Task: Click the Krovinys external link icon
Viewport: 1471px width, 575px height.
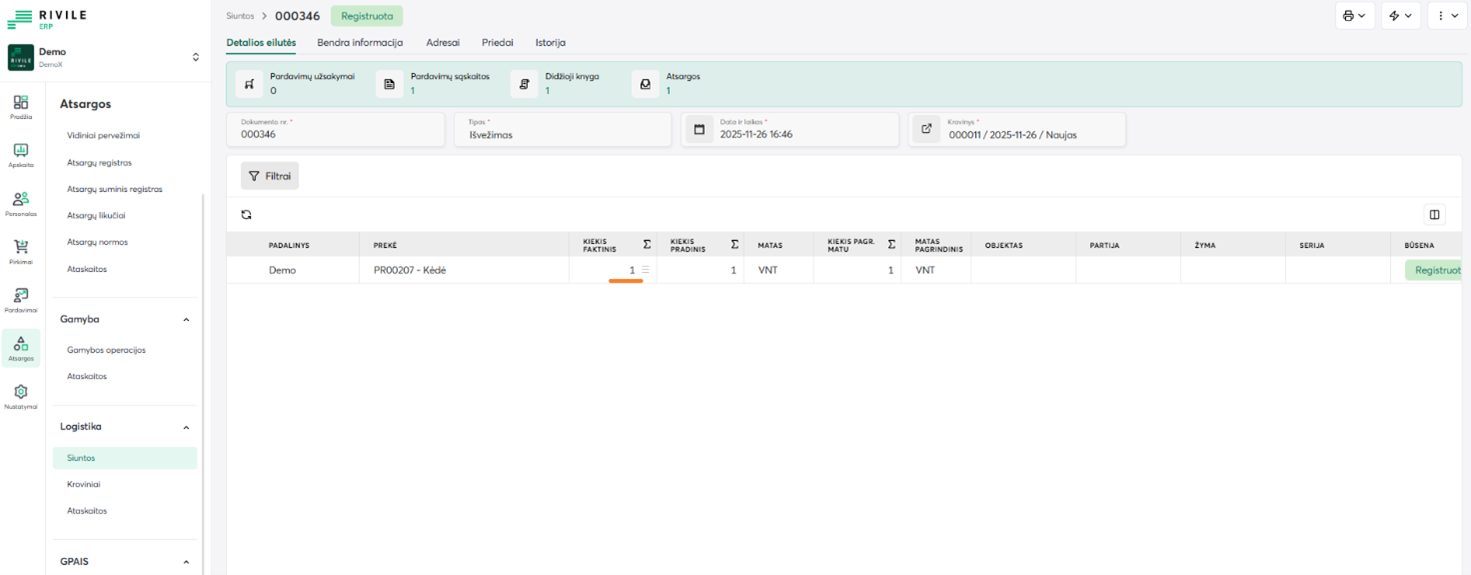Action: (926, 129)
